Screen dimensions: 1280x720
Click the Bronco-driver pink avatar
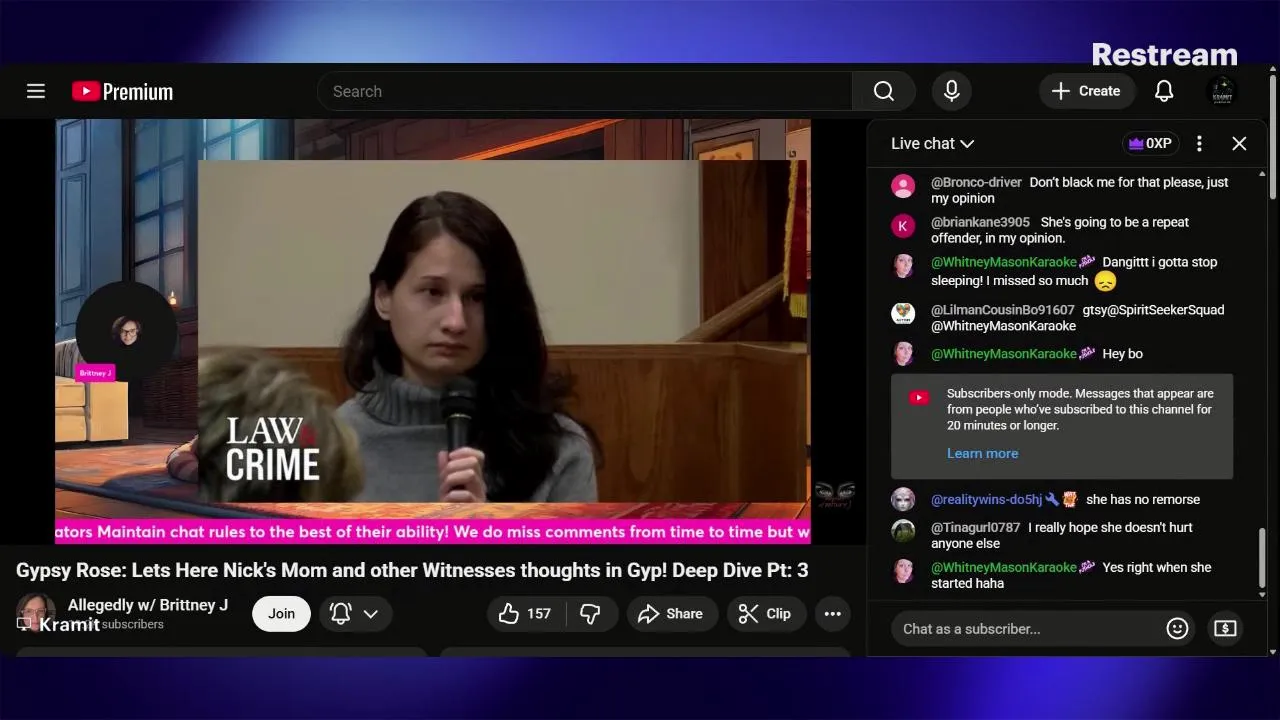[903, 186]
